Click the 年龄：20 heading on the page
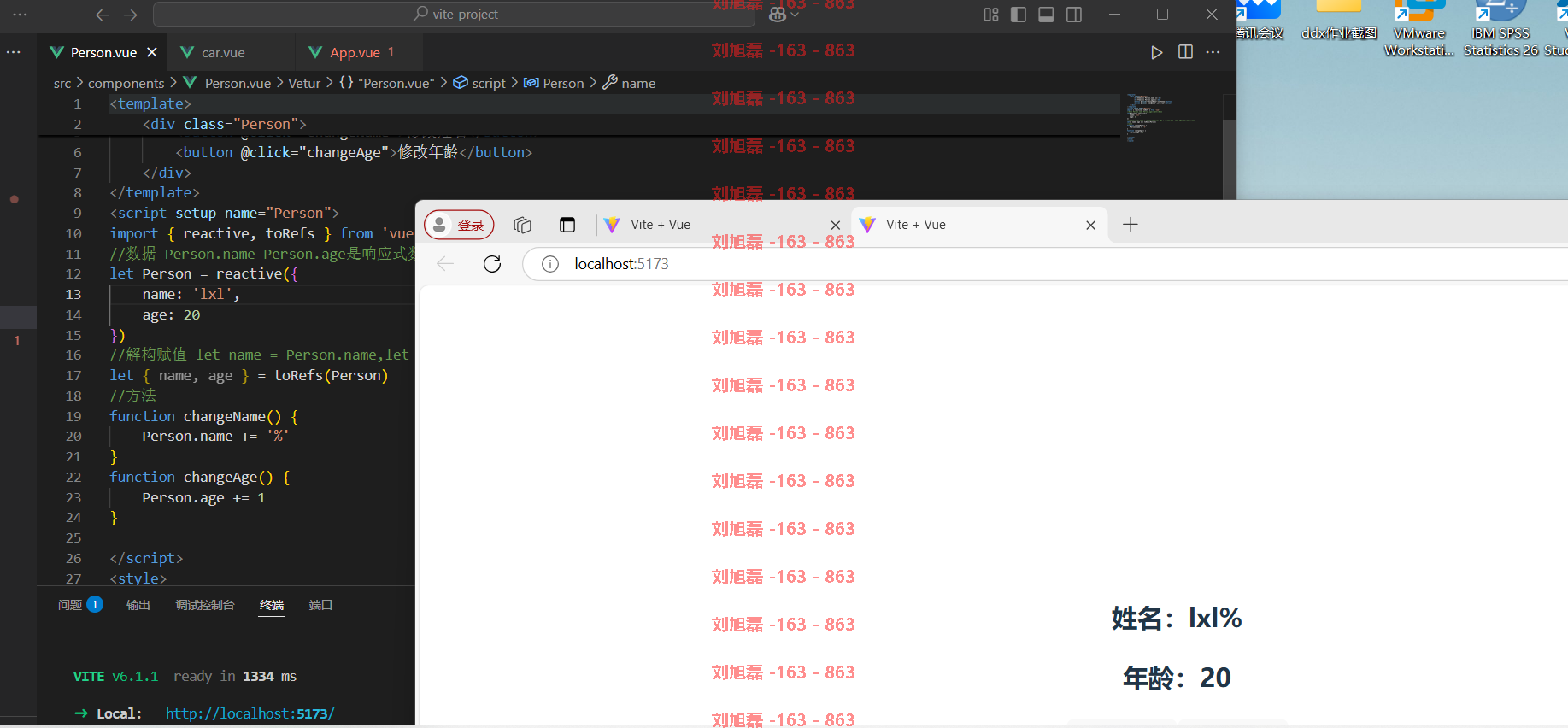The image size is (1568, 728). point(1177,678)
